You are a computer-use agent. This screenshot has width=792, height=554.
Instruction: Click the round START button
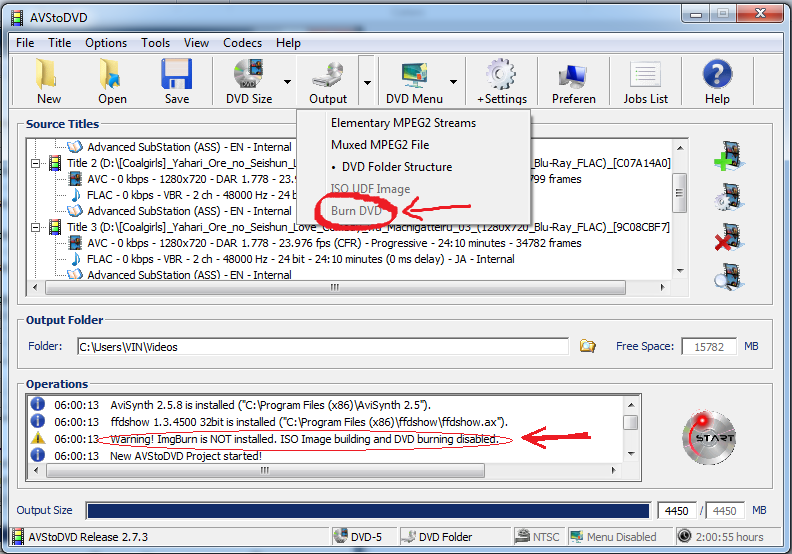709,437
